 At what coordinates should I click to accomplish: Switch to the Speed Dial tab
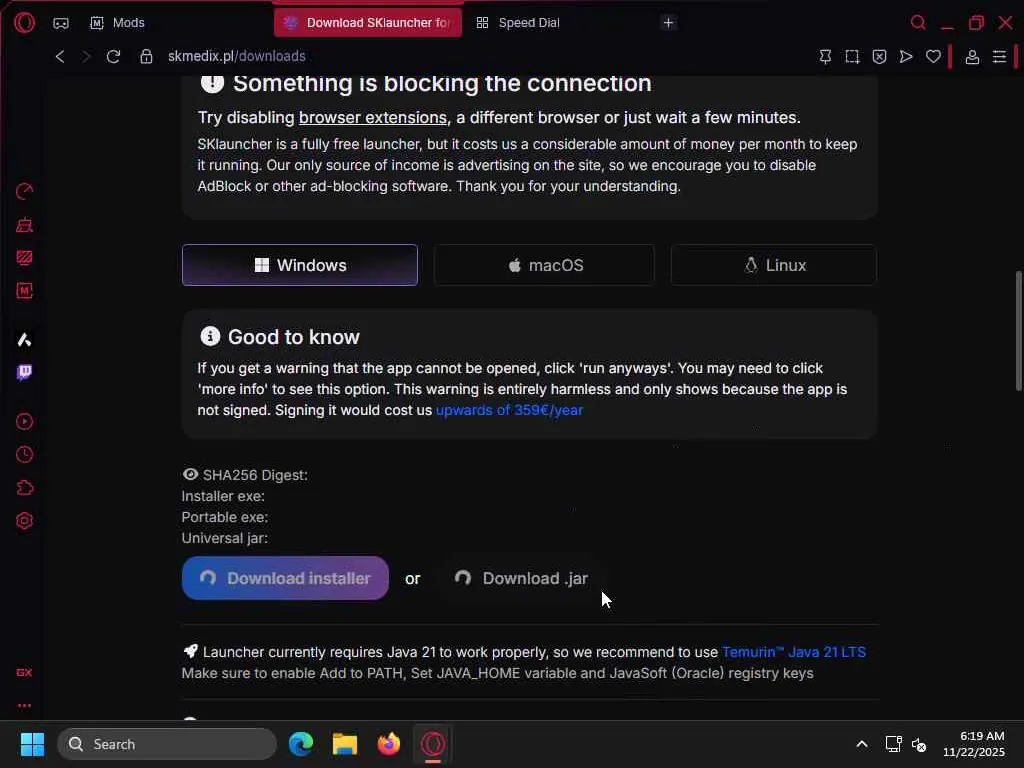[518, 23]
